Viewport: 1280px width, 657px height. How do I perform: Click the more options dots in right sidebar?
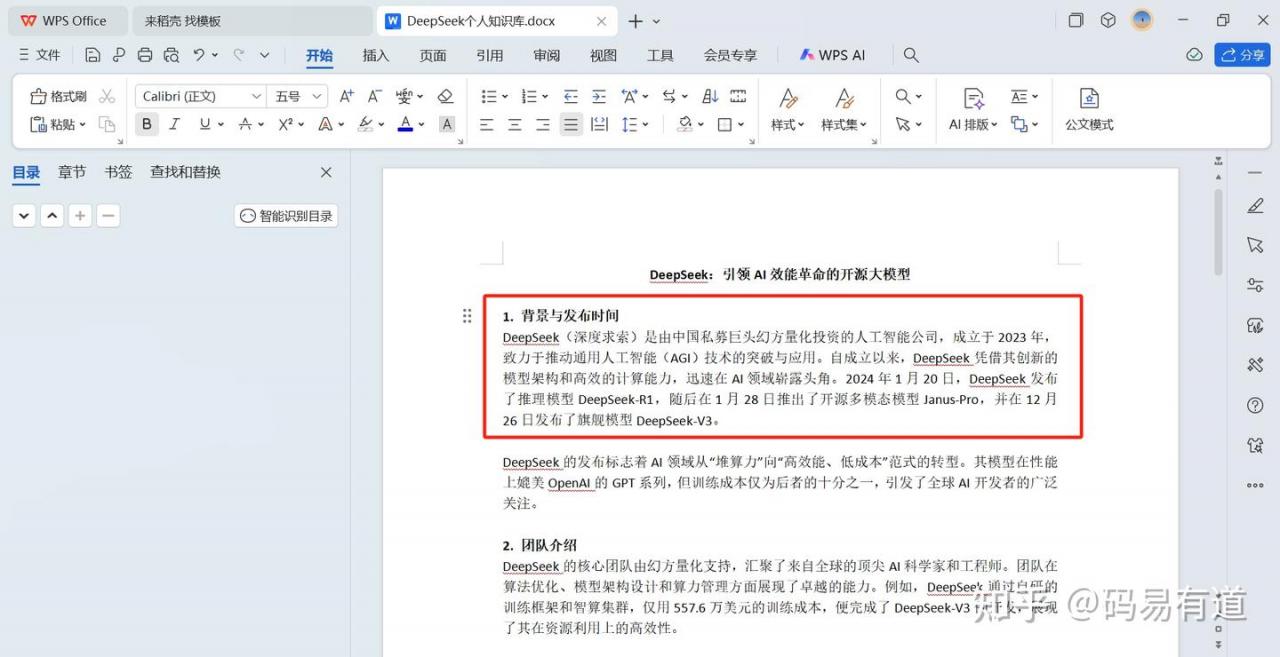[x=1256, y=486]
